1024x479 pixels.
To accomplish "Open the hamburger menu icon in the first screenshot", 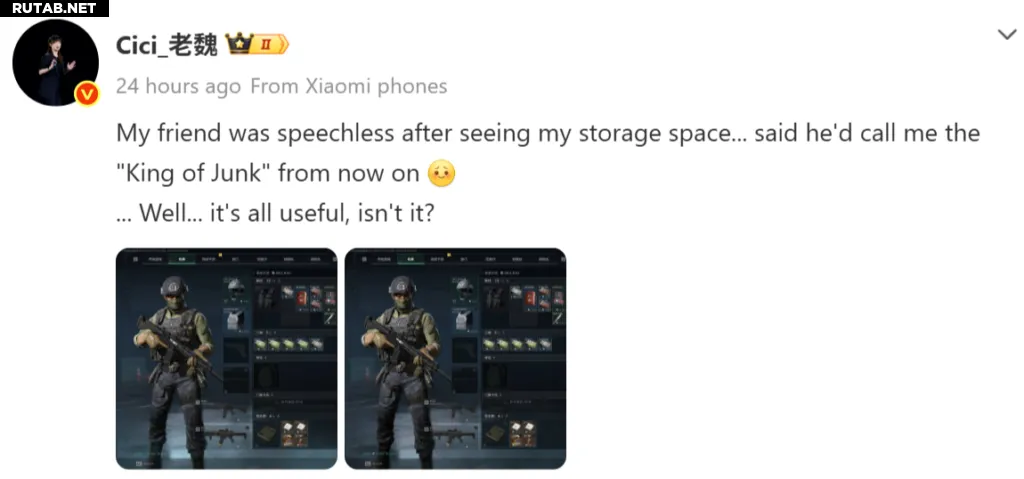I will tap(135, 259).
